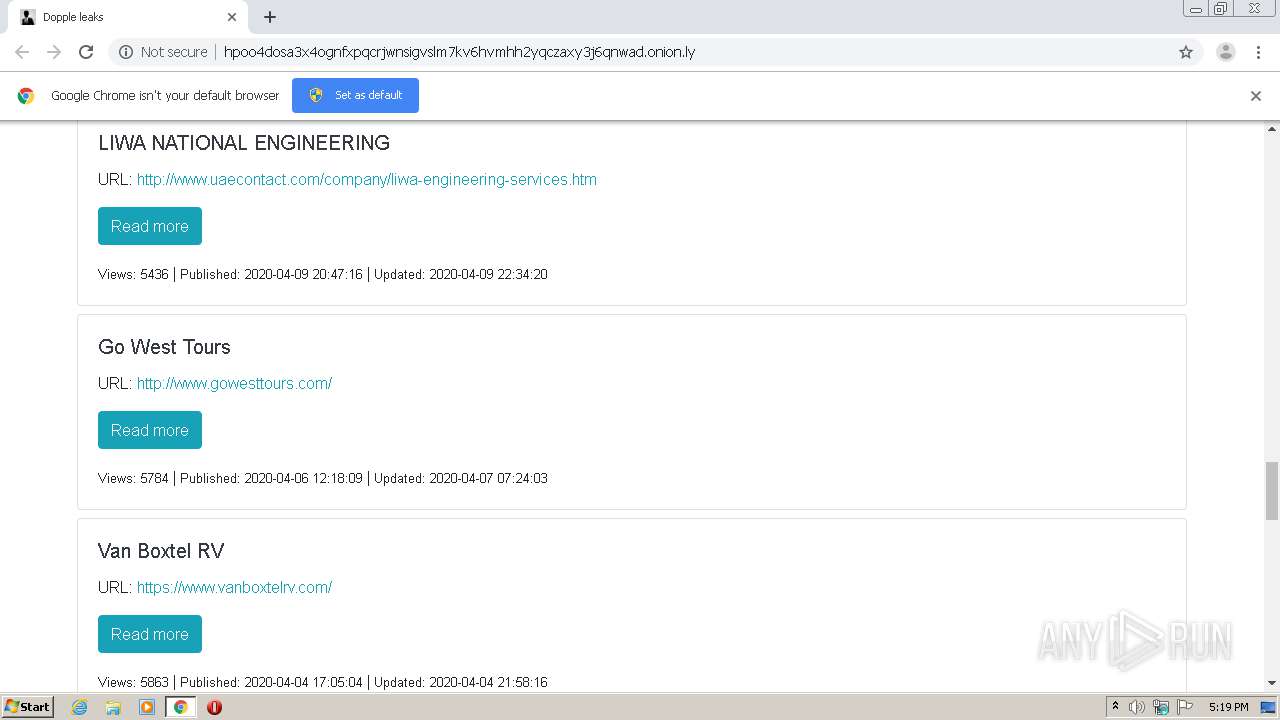Open the Chrome profile avatar
1280x720 pixels.
coord(1226,52)
